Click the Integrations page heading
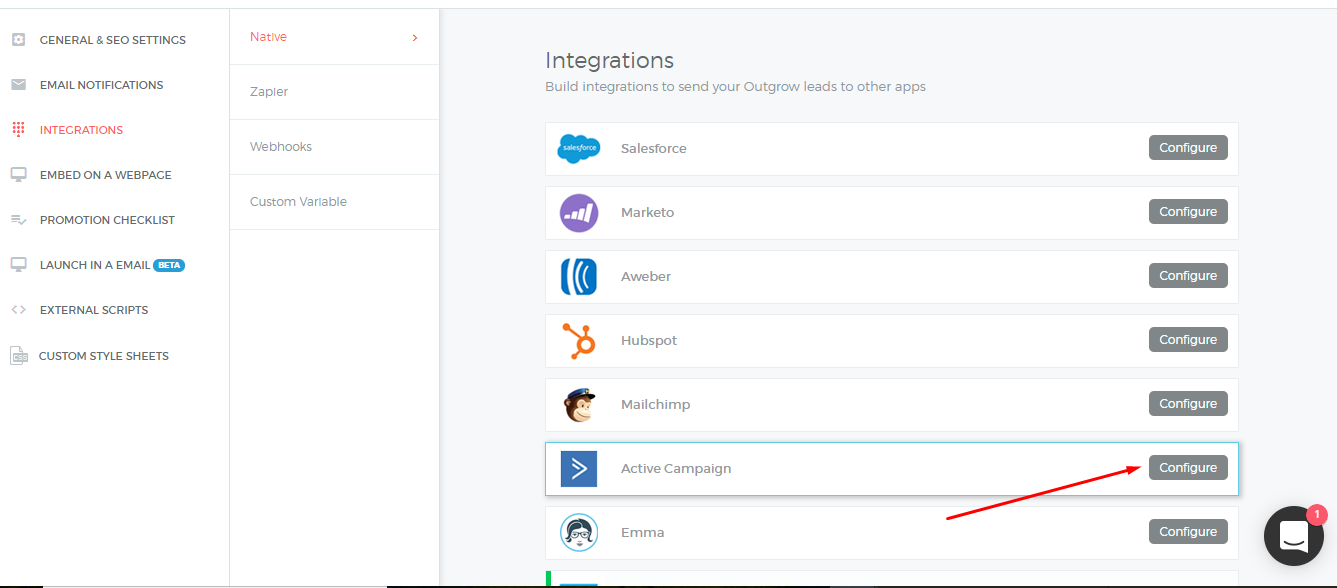The image size is (1337, 588). coord(609,61)
